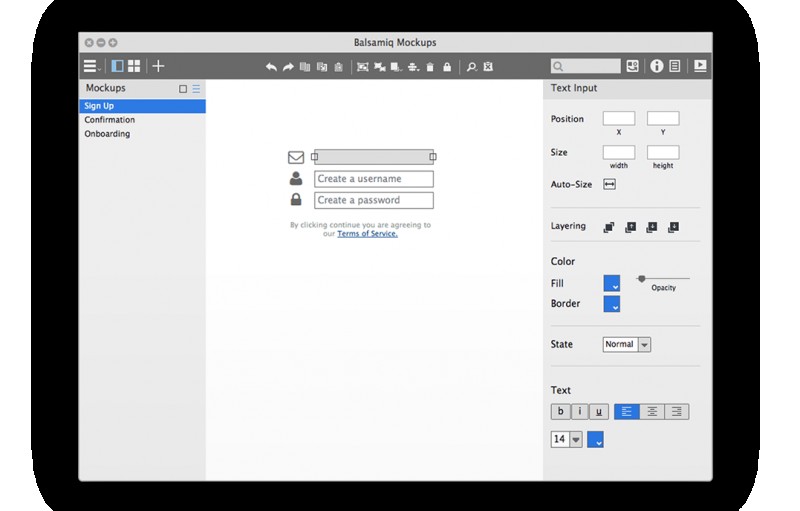Open the project notes panel icon
The image size is (800, 511).
coord(674,66)
